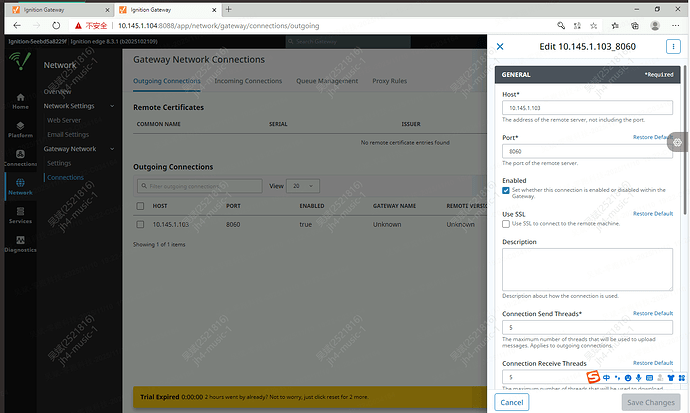Click the Cancel button
690x413 pixels.
tap(512, 402)
